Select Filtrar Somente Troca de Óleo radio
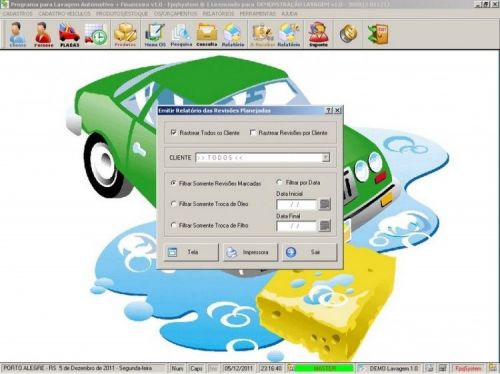Screen dimensions: 500x374 point(173,203)
